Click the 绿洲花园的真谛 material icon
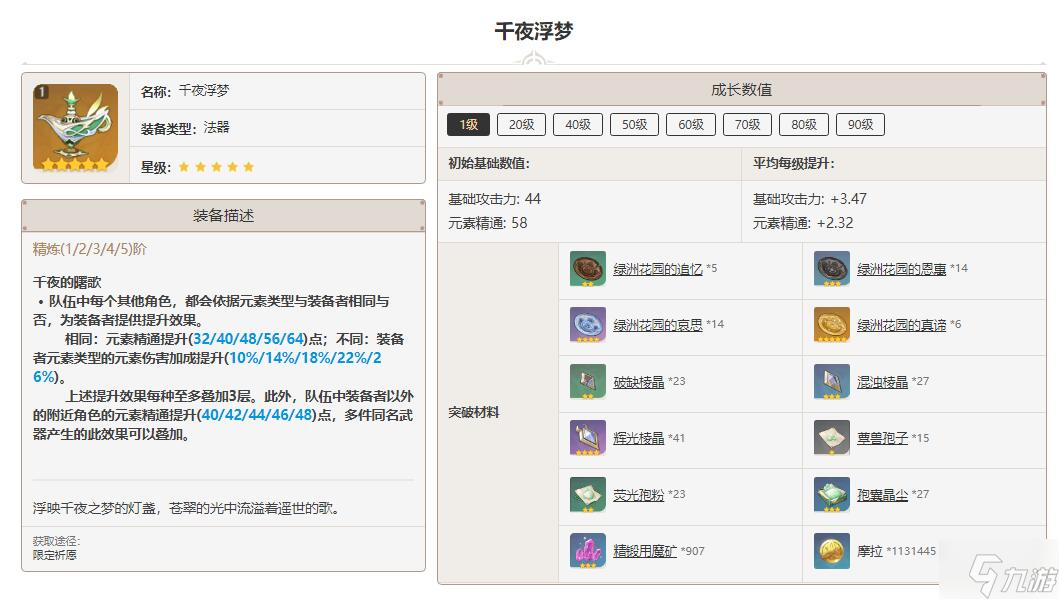 pos(831,325)
